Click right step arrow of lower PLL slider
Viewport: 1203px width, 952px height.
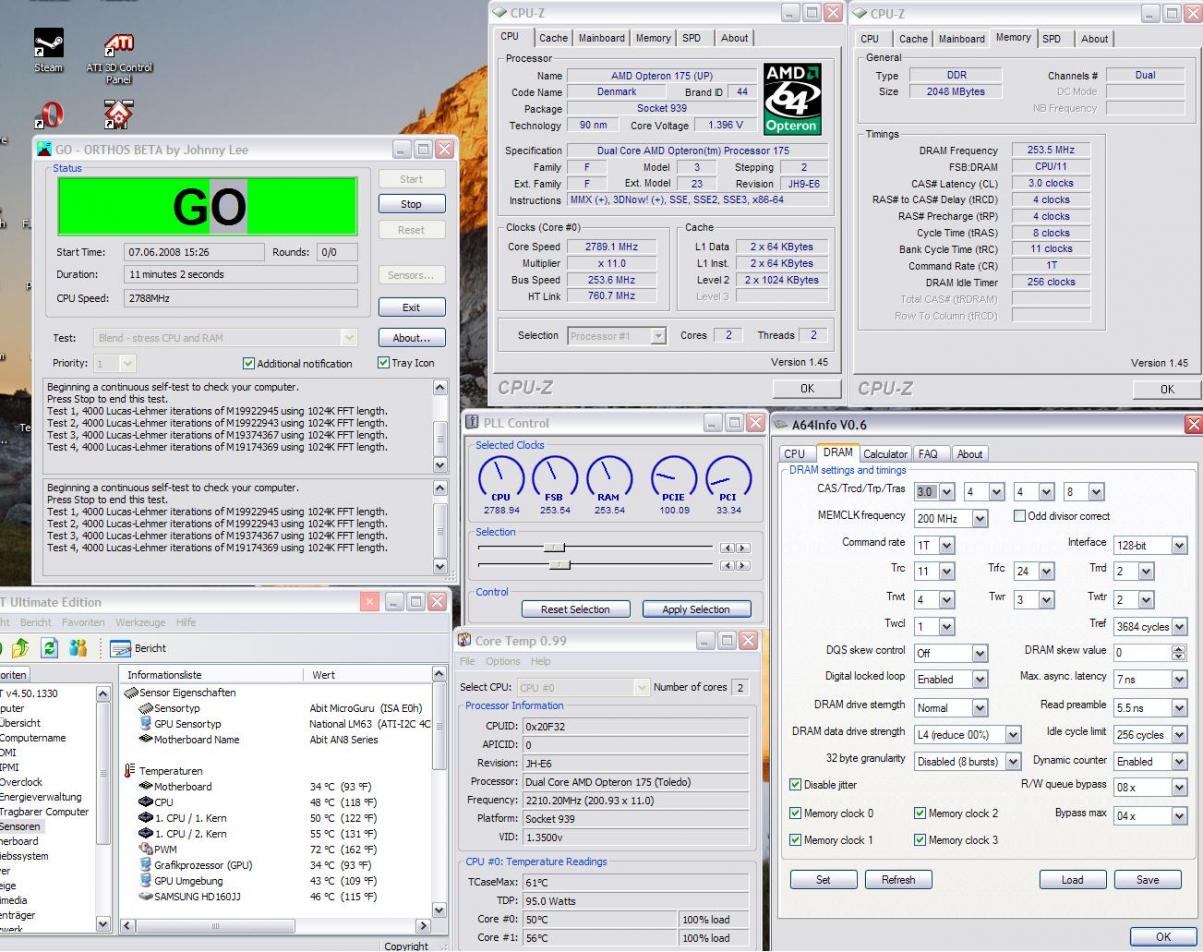(x=741, y=565)
